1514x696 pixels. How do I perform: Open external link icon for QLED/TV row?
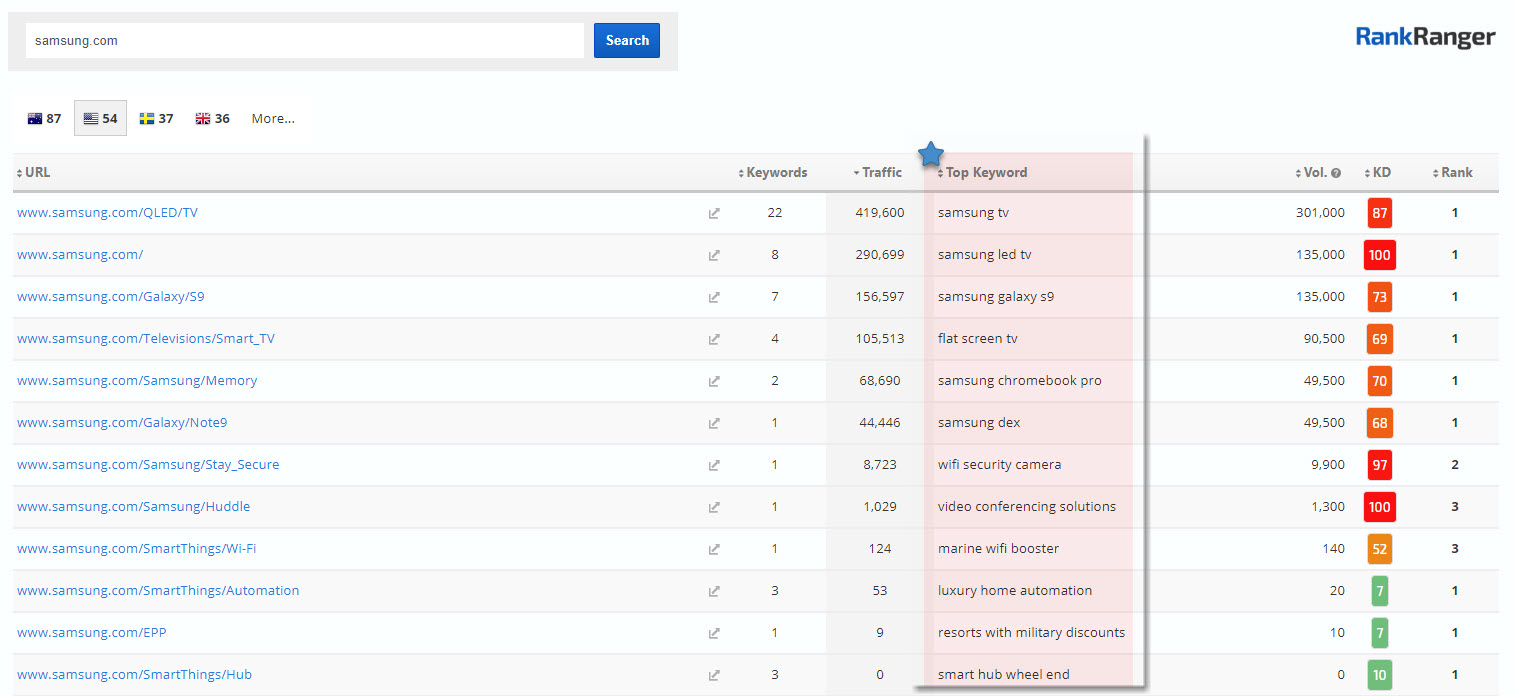(x=714, y=213)
